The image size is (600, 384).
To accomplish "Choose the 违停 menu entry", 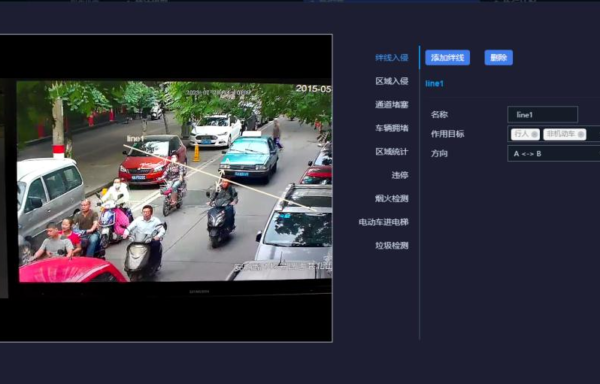I will pos(400,175).
